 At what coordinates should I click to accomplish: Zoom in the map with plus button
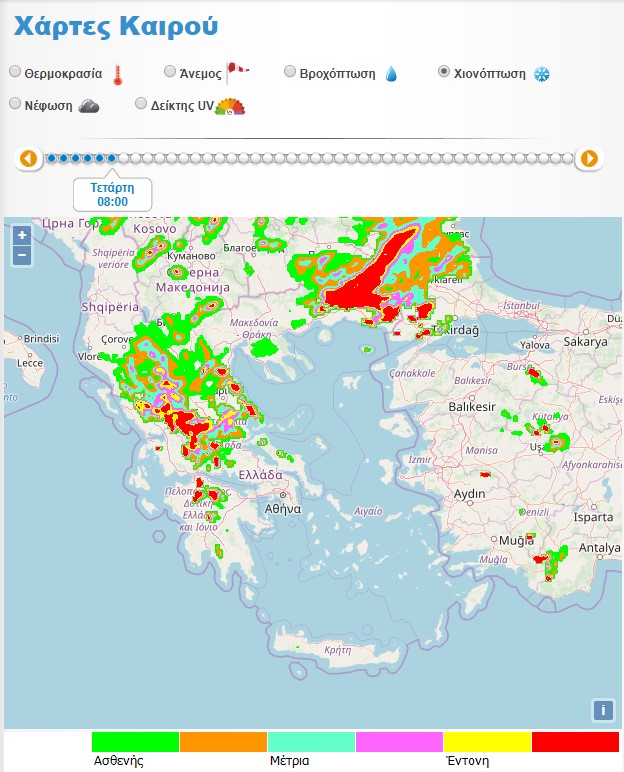click(22, 235)
